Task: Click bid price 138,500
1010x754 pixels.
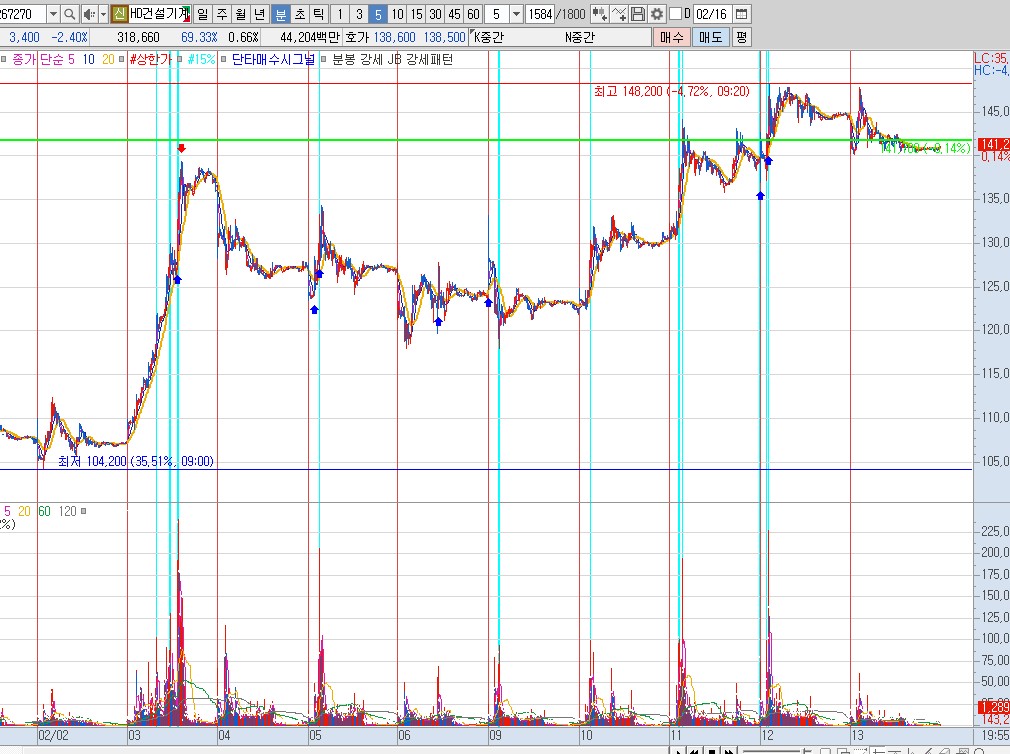Action: pyautogui.click(x=444, y=37)
